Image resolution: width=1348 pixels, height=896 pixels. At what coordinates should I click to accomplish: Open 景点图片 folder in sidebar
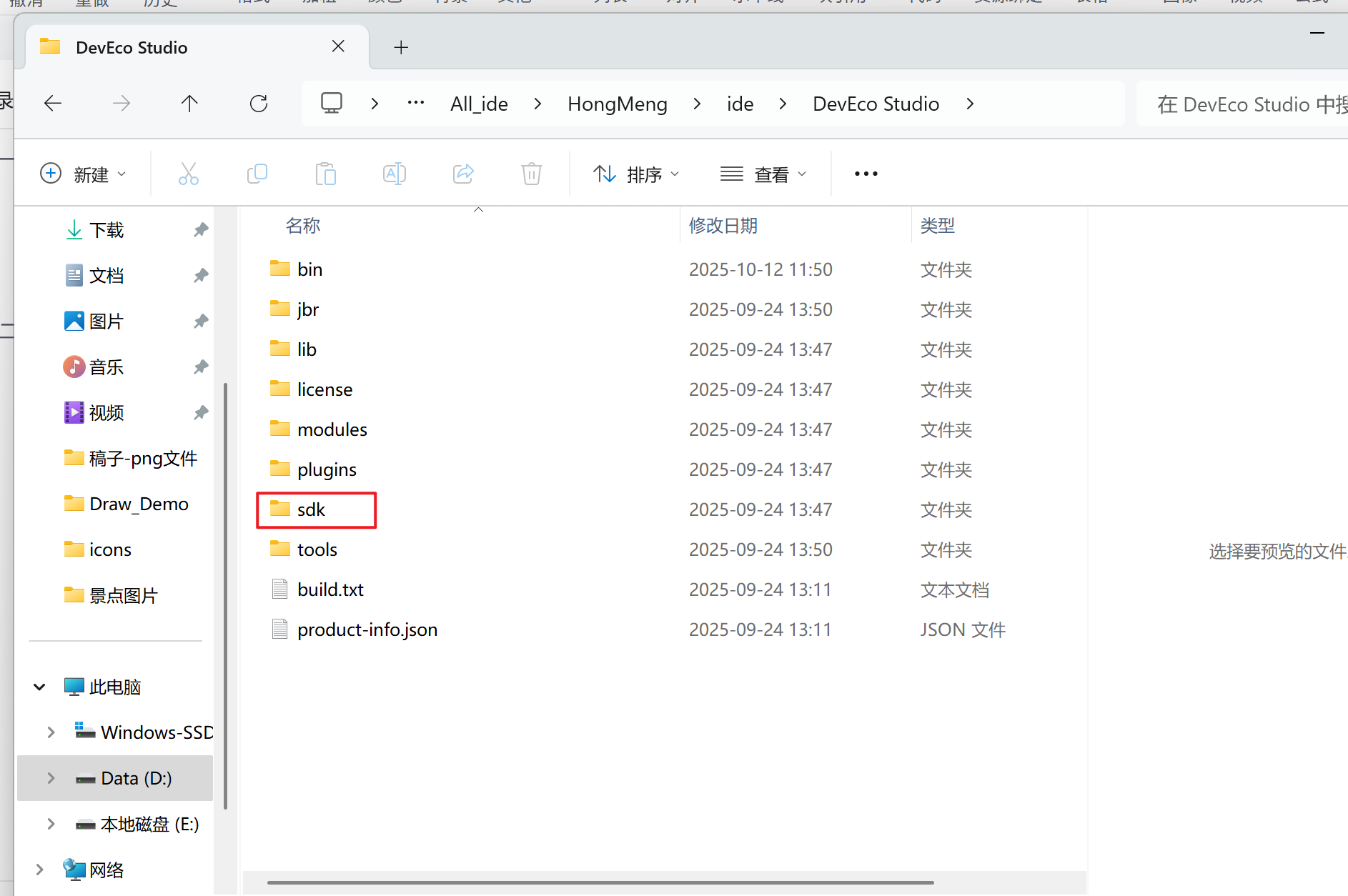[111, 596]
